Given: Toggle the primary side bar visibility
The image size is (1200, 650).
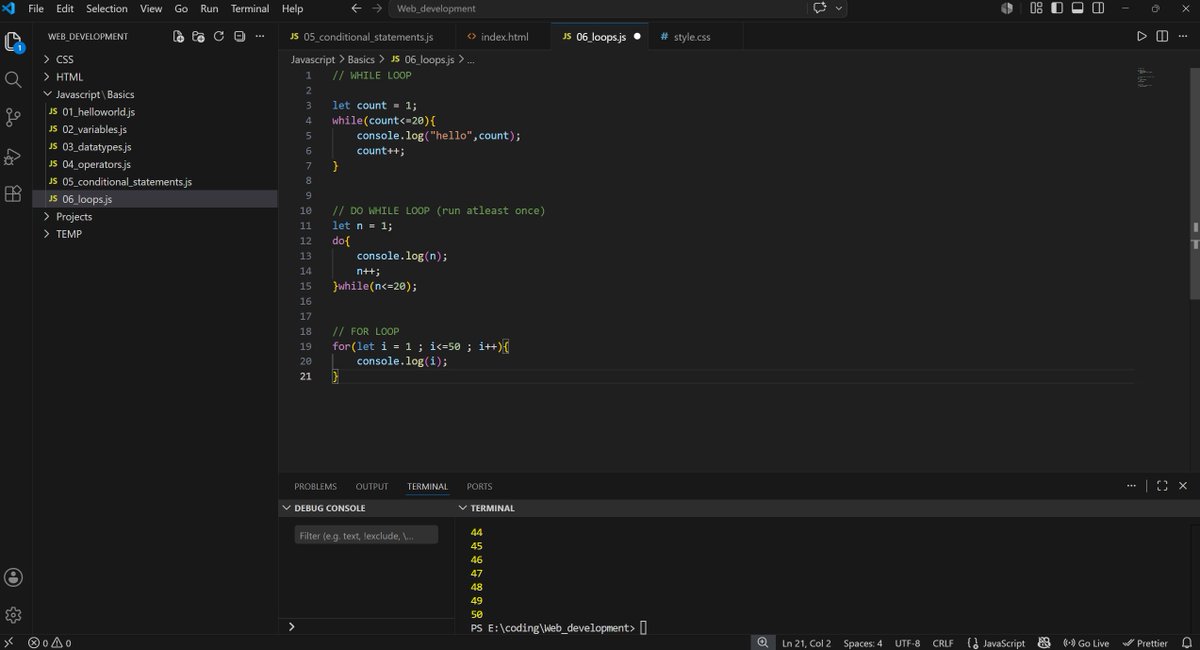Looking at the screenshot, I should pyautogui.click(x=1057, y=8).
